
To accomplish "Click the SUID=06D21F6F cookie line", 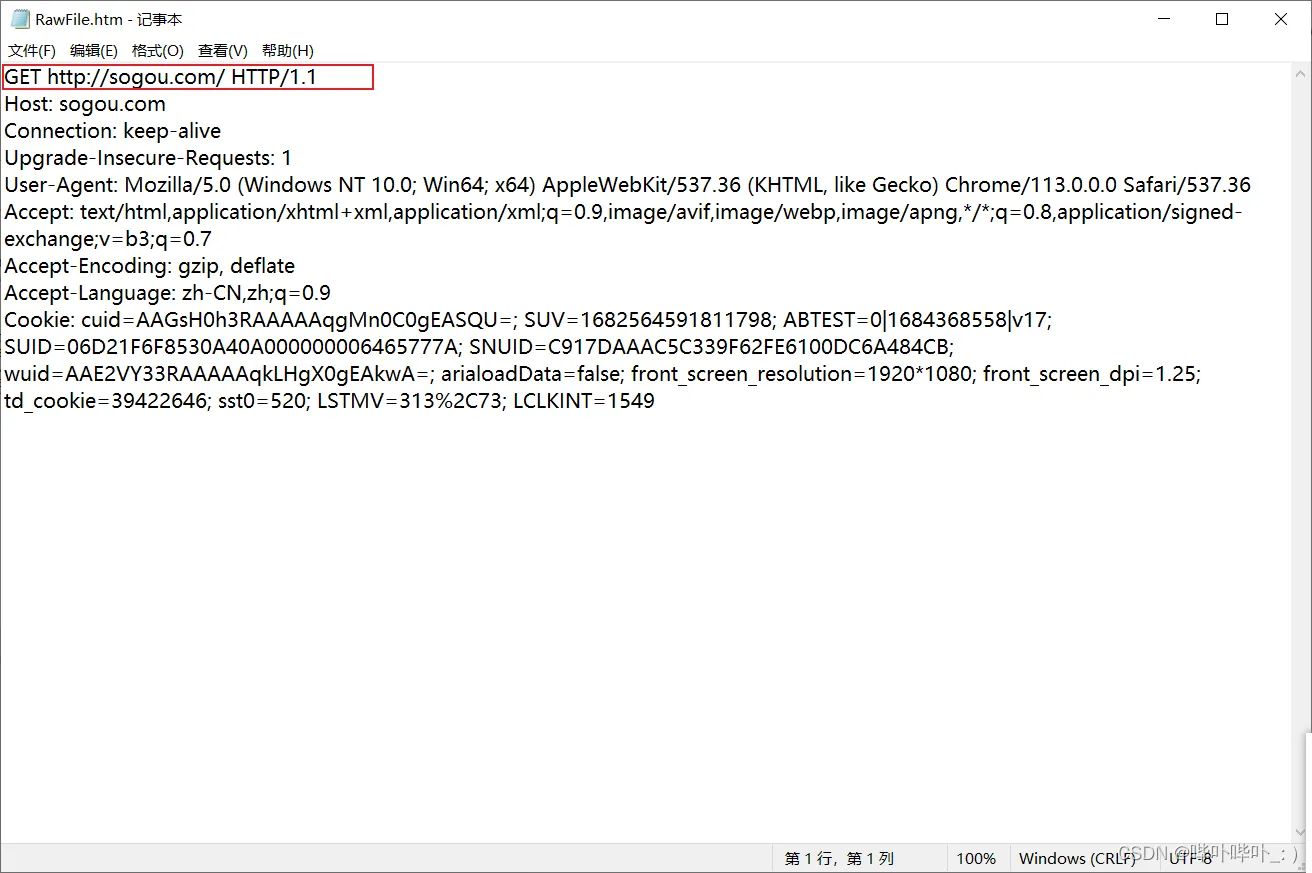I will [x=479, y=347].
